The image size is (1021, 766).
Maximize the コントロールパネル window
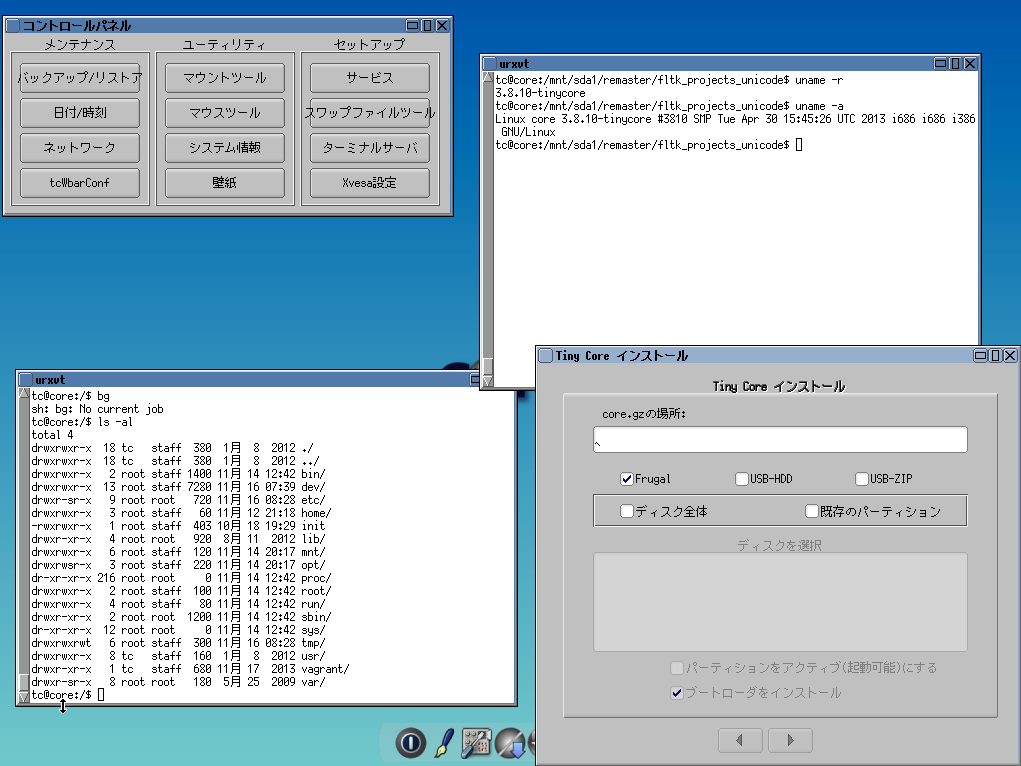[427, 25]
